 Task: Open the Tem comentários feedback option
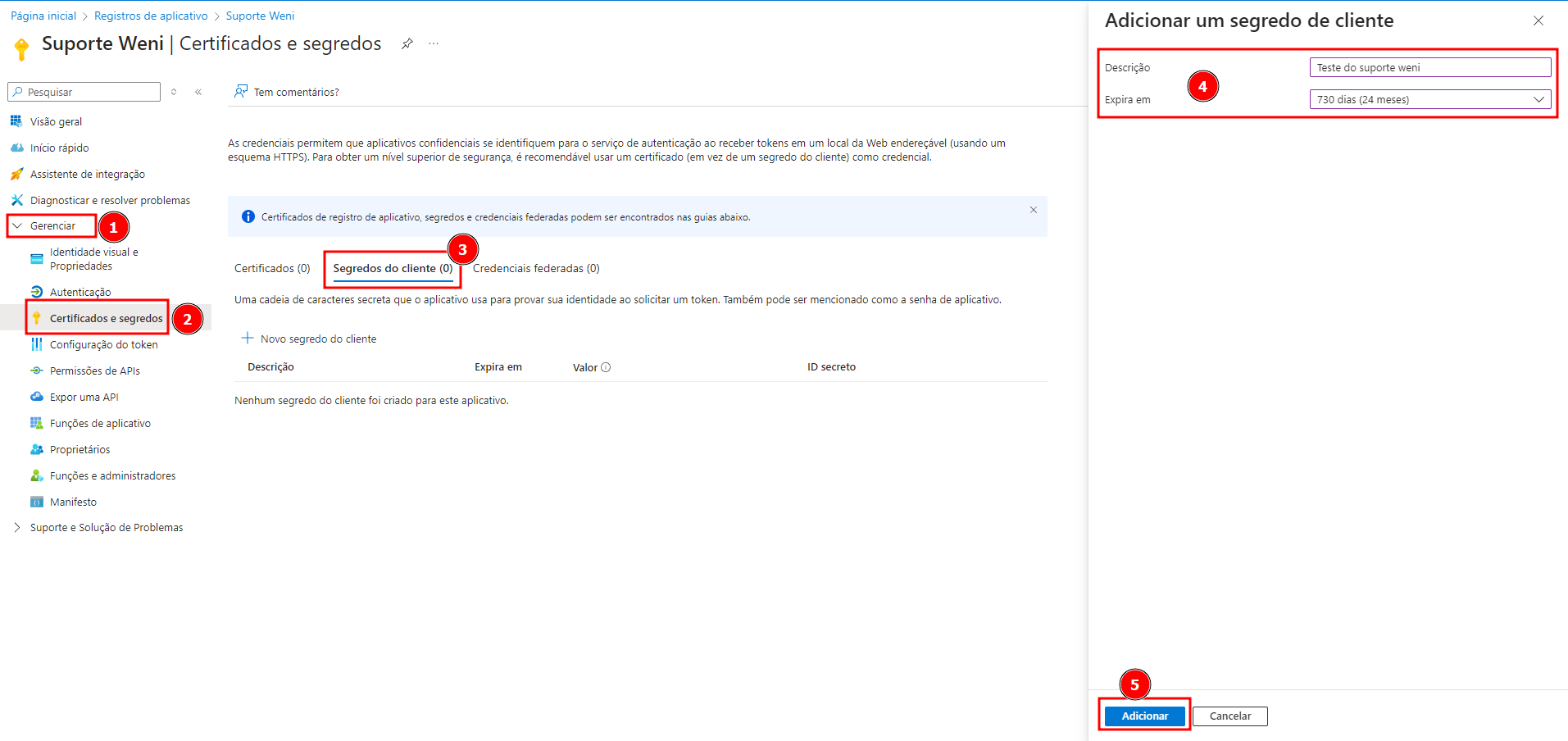click(x=296, y=91)
